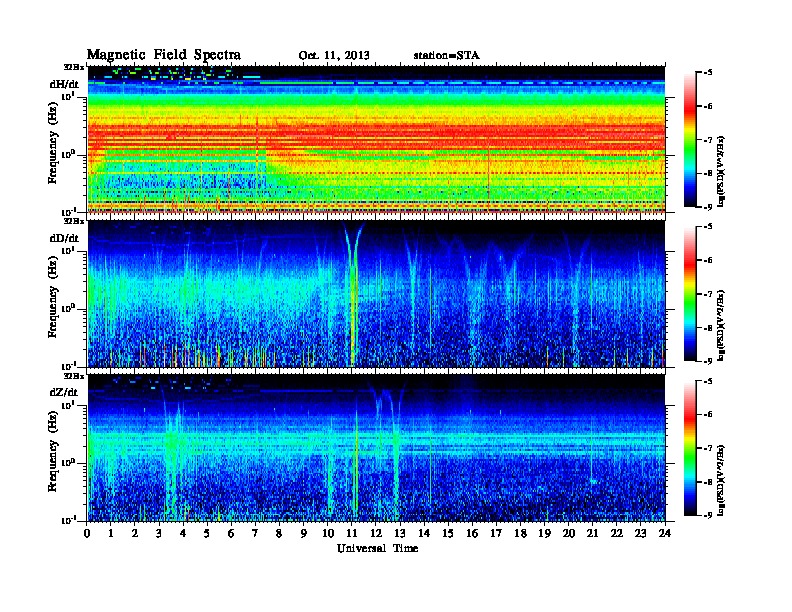Select the "Oct. 11, 2013" date text
792x612 pixels.
[x=334, y=56]
